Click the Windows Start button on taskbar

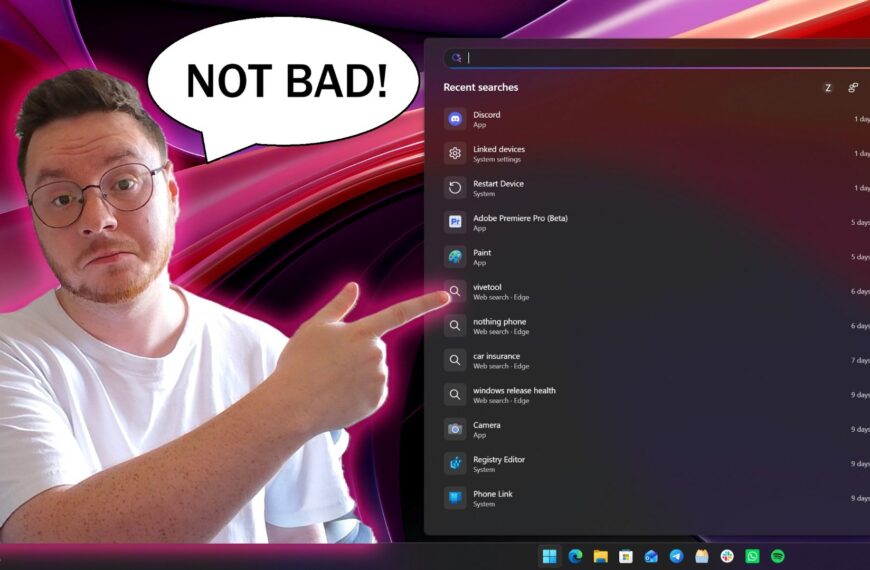(549, 556)
